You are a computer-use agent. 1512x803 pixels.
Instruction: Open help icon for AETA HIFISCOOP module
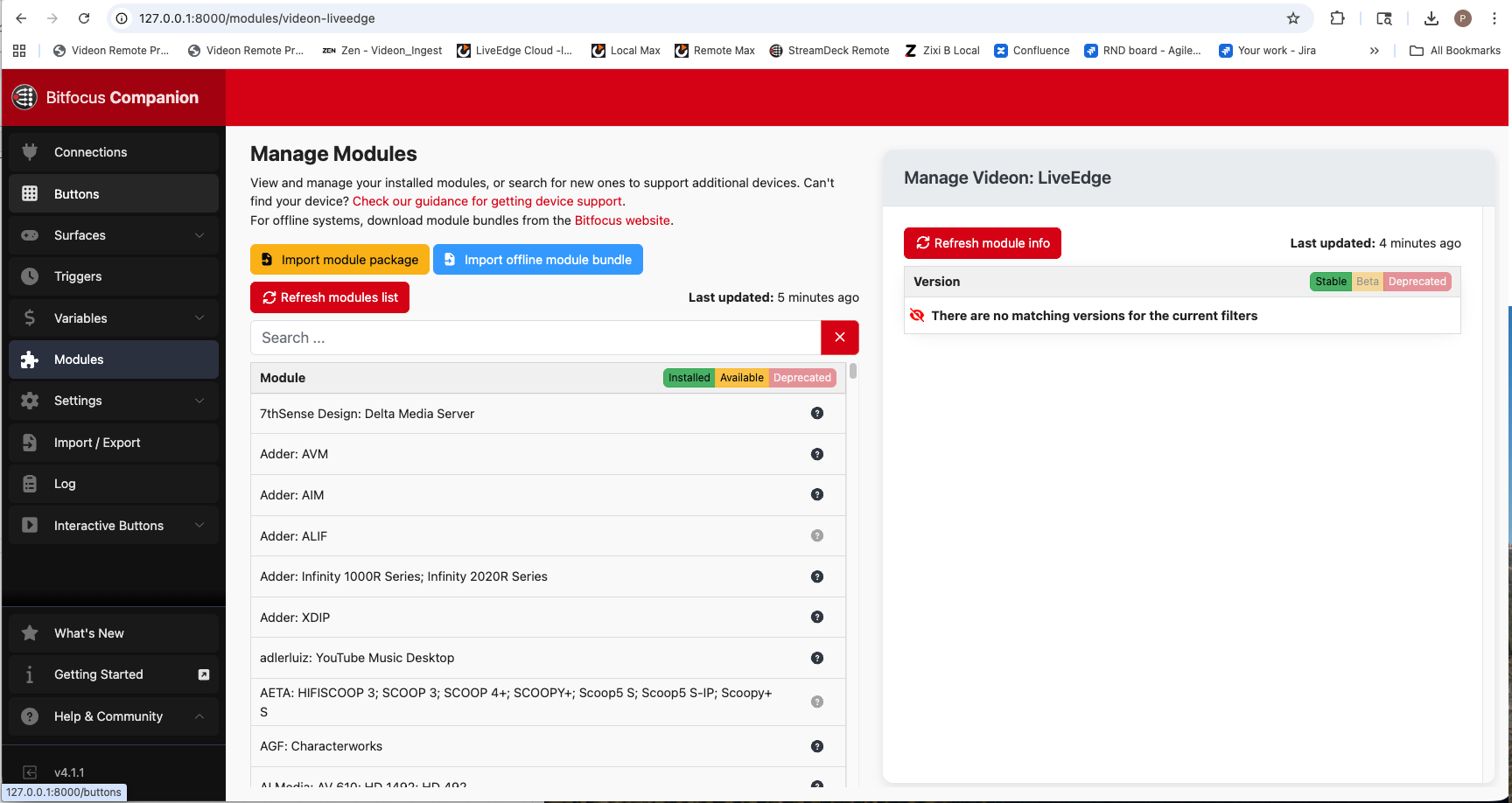[817, 702]
